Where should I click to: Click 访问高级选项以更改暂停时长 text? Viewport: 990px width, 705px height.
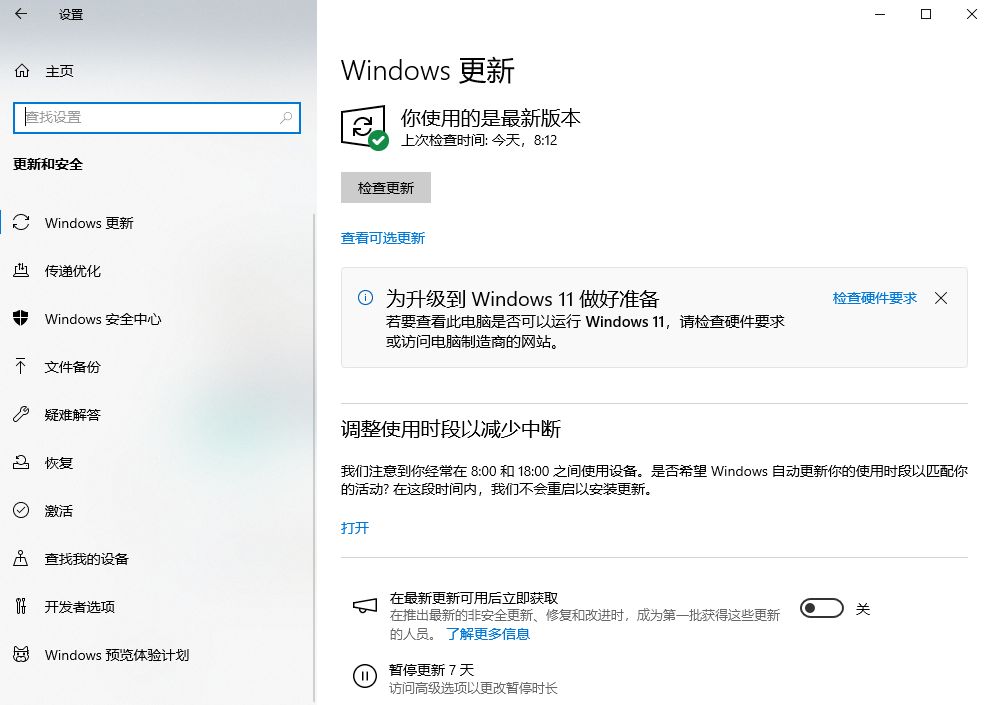(x=474, y=688)
